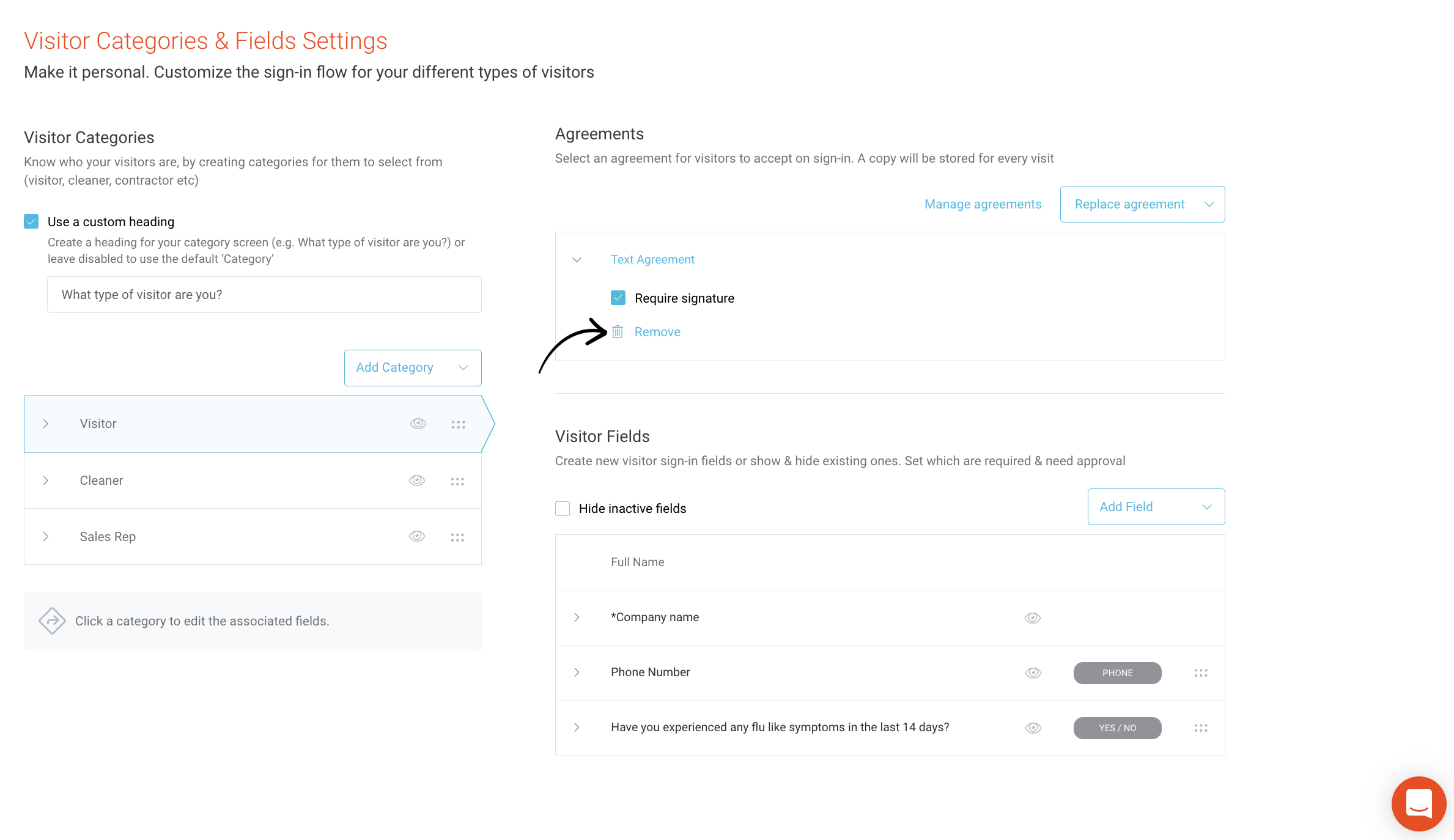Click the diamond arrow hint icon
The height and width of the screenshot is (840, 1454).
point(52,621)
